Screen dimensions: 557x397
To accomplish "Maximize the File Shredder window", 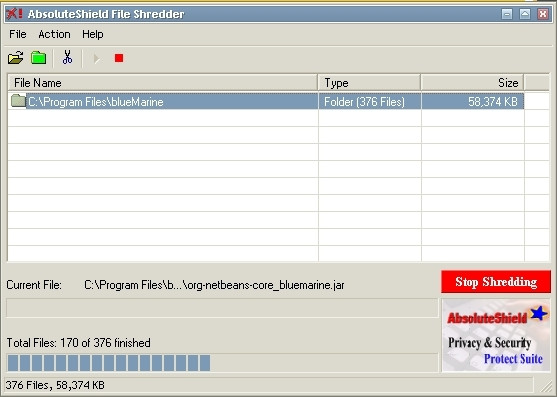I will tap(525, 14).
